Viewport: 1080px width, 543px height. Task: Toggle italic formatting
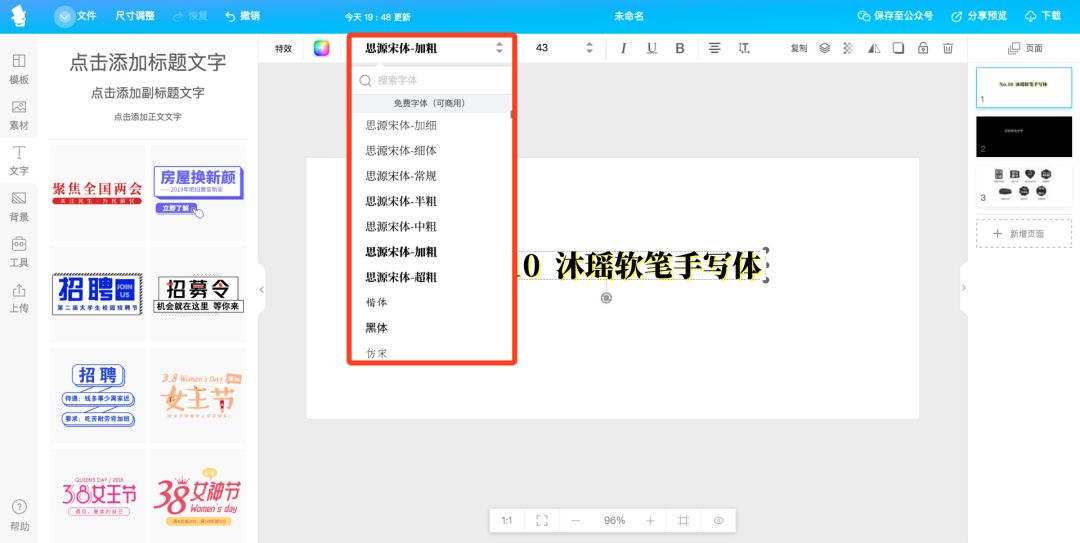[x=623, y=48]
